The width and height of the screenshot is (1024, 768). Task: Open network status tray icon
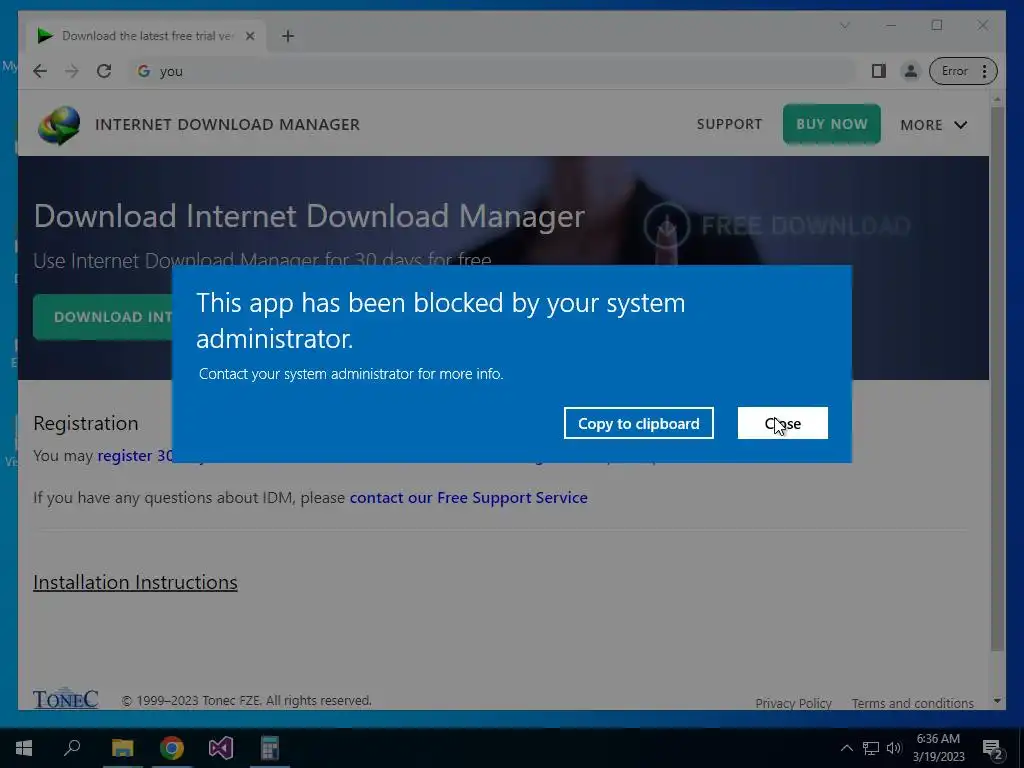[871, 748]
